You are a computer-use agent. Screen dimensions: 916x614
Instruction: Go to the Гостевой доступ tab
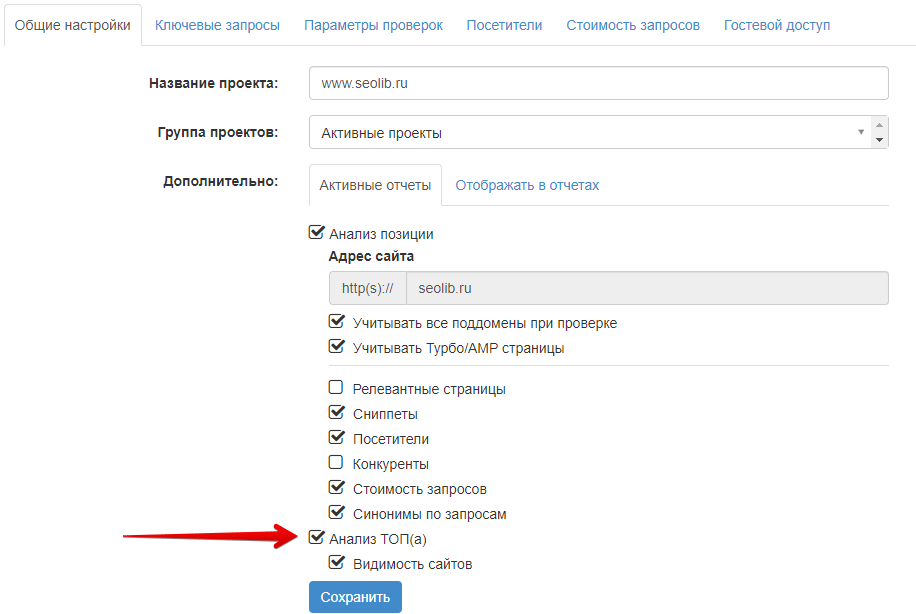(777, 25)
